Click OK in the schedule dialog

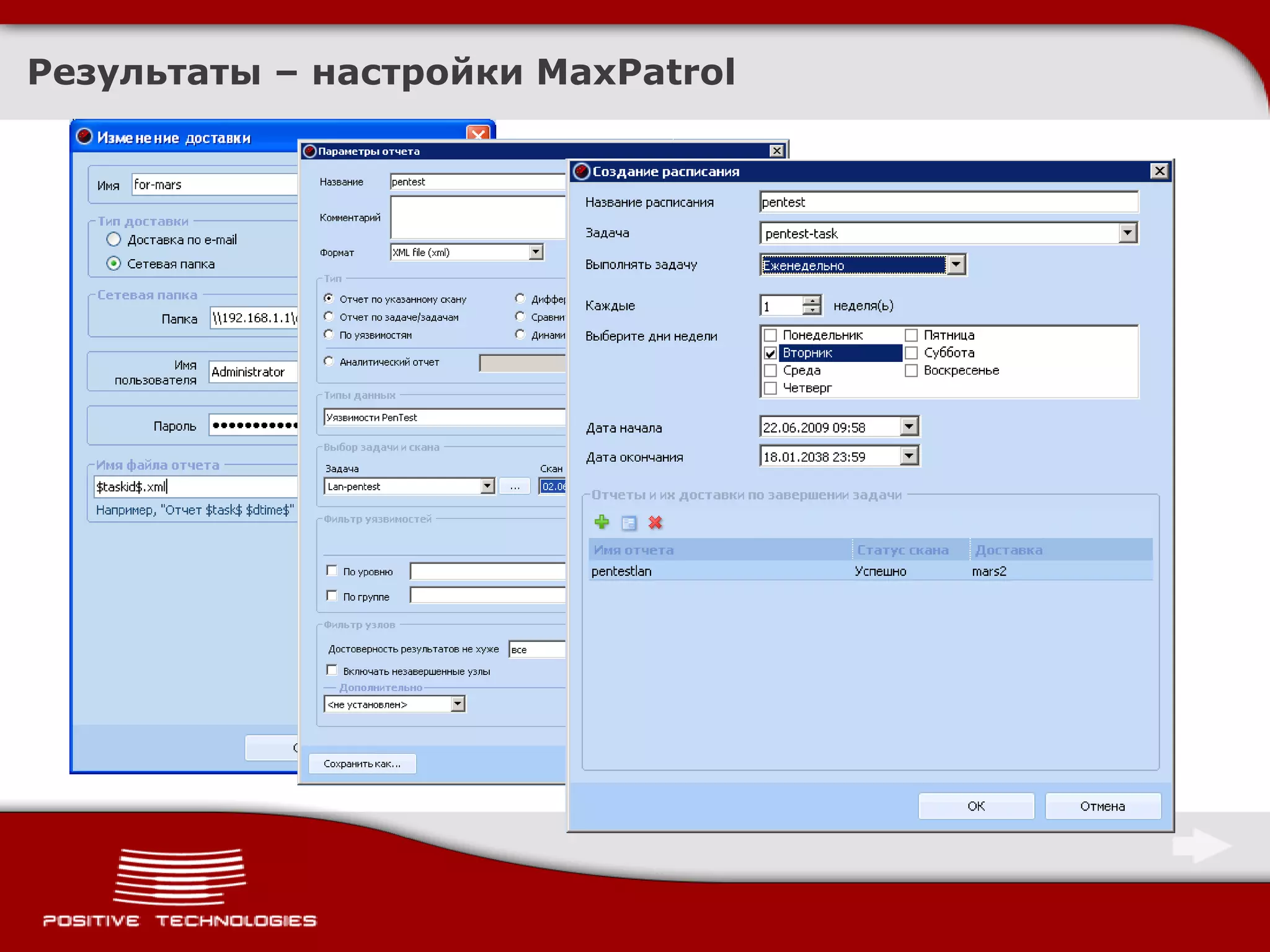click(976, 806)
